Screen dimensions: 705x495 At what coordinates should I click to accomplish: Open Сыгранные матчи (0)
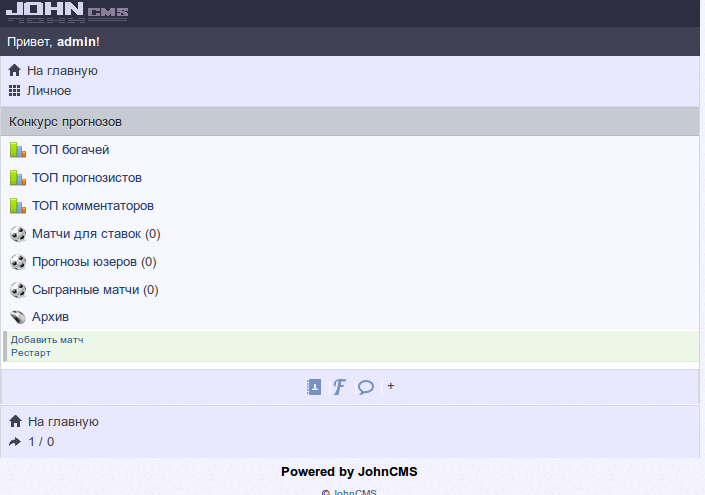point(95,290)
